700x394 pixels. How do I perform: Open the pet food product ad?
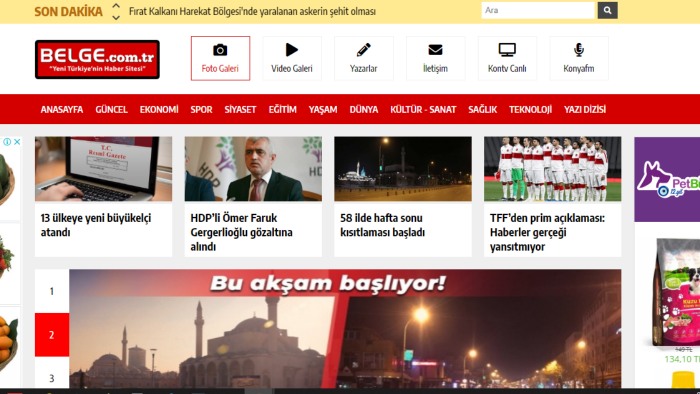[x=676, y=292]
